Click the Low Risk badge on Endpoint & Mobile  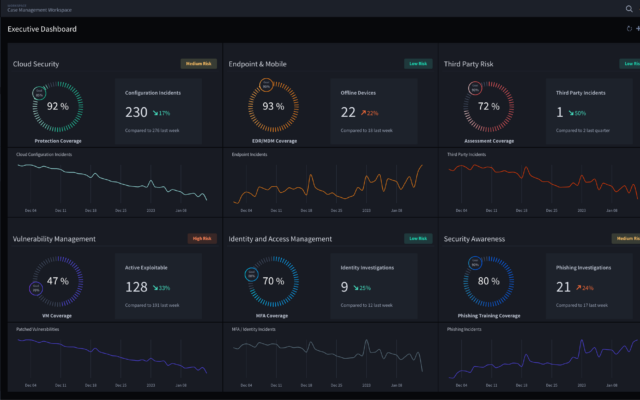[418, 64]
